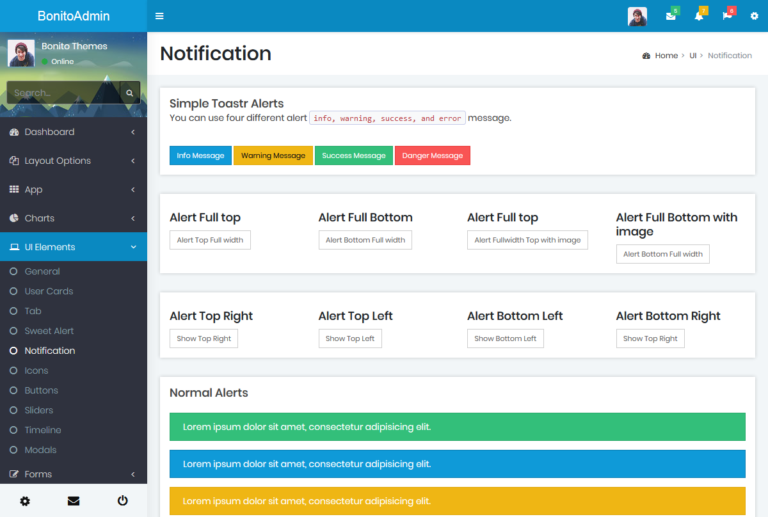Open the envelope messages icon in header
768x517 pixels.
click(x=671, y=16)
